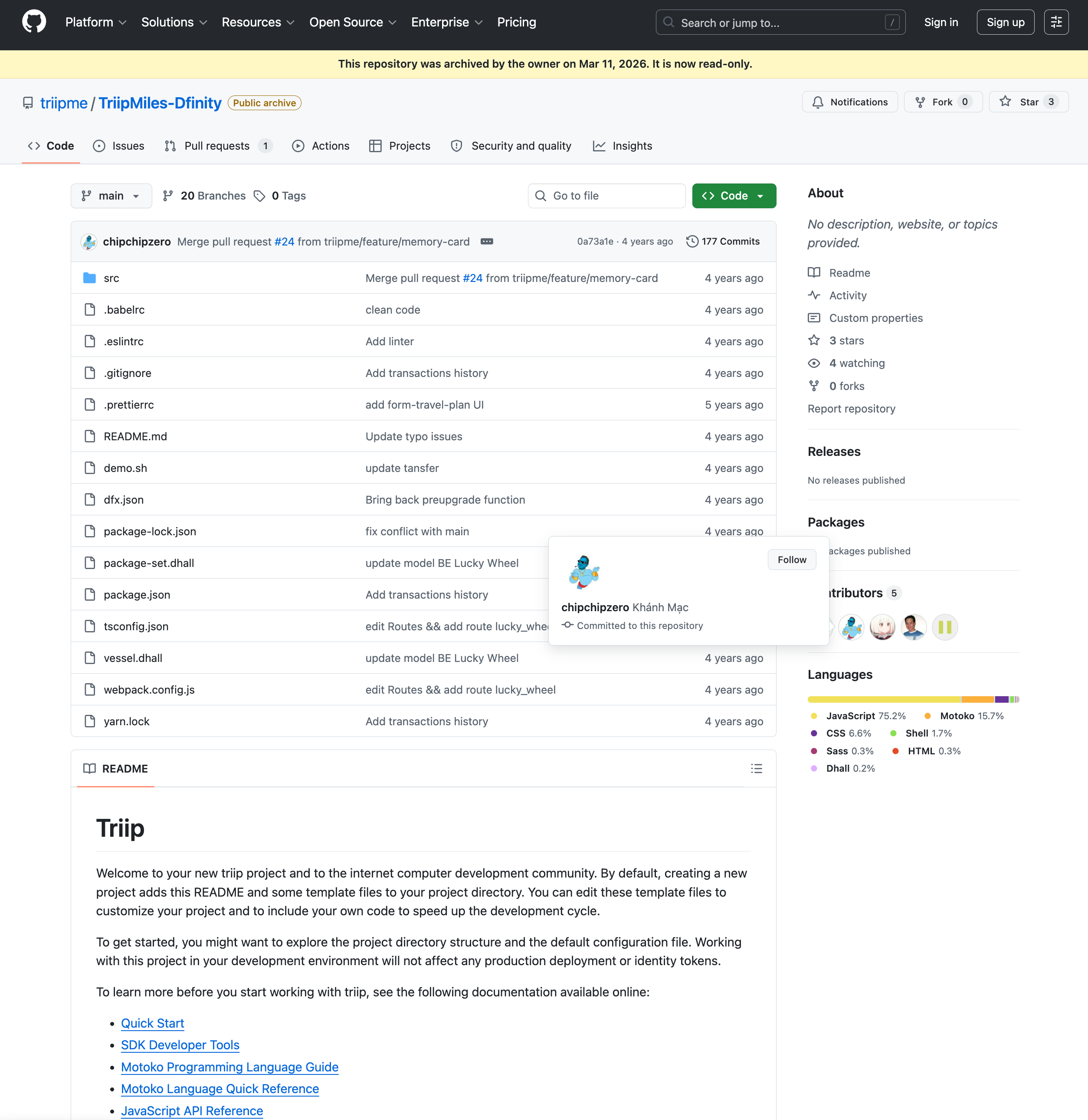The height and width of the screenshot is (1120, 1088).
Task: Open the package-set.dhall file
Action: point(148,563)
